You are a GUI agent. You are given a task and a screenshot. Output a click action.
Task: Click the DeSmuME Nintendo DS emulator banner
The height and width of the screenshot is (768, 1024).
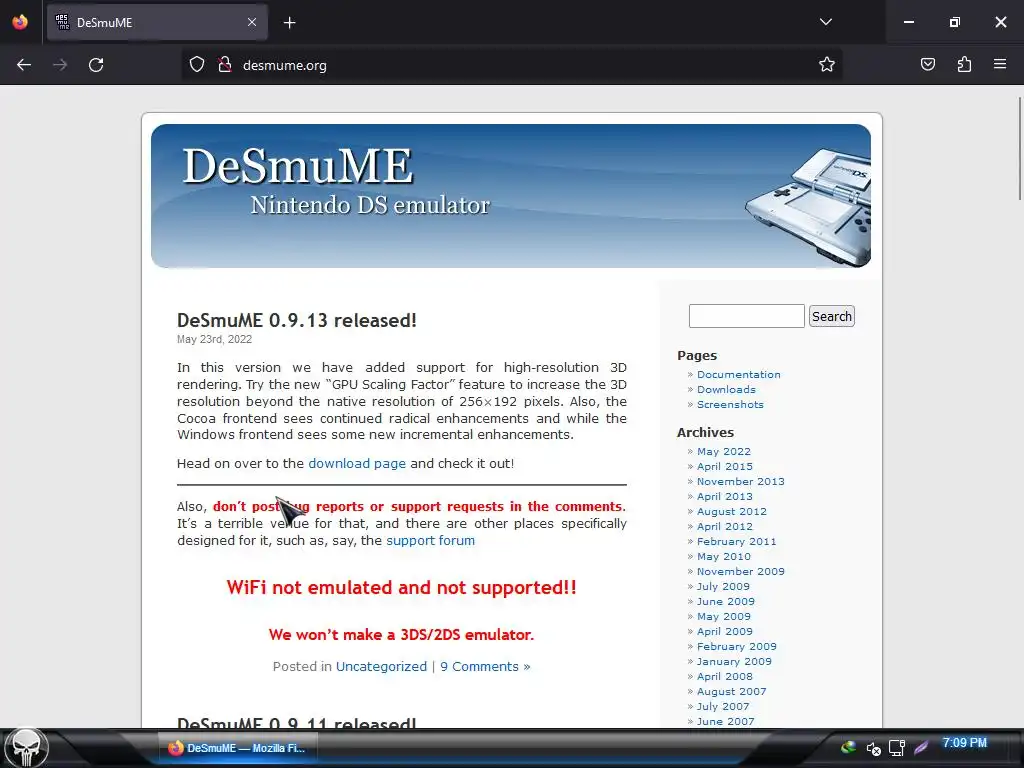511,196
